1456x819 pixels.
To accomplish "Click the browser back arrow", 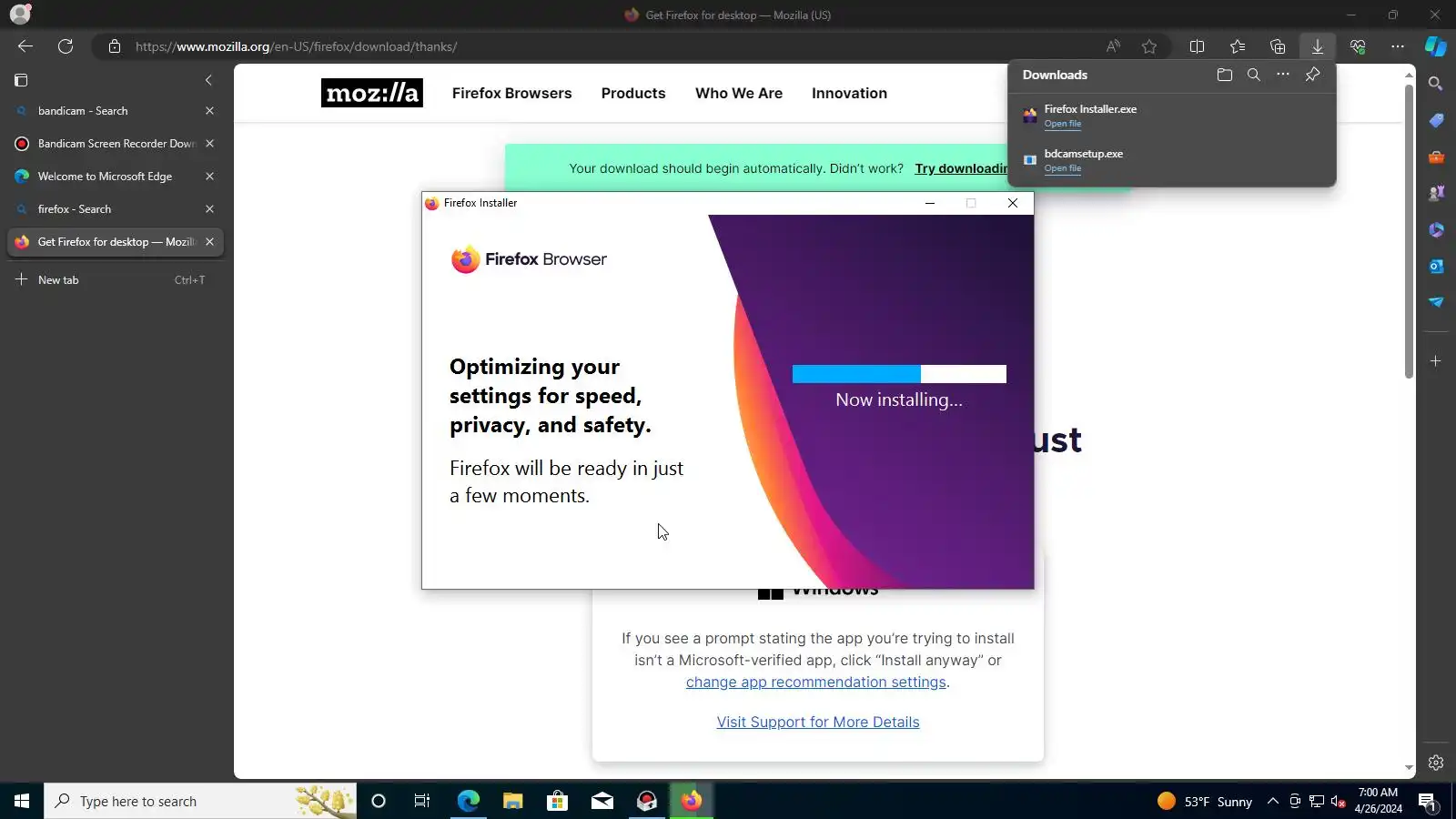I will pos(25,46).
